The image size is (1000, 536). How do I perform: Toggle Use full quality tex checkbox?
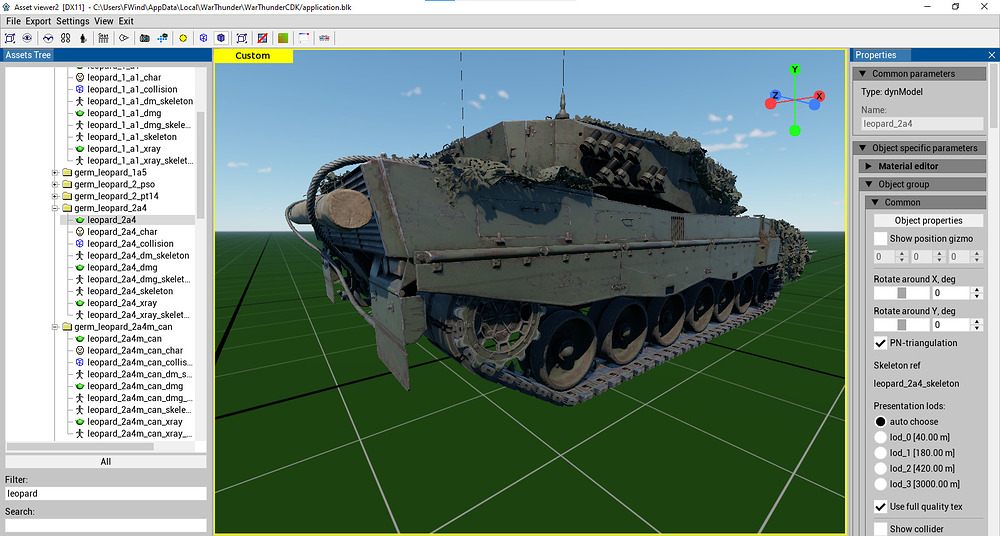coord(881,507)
